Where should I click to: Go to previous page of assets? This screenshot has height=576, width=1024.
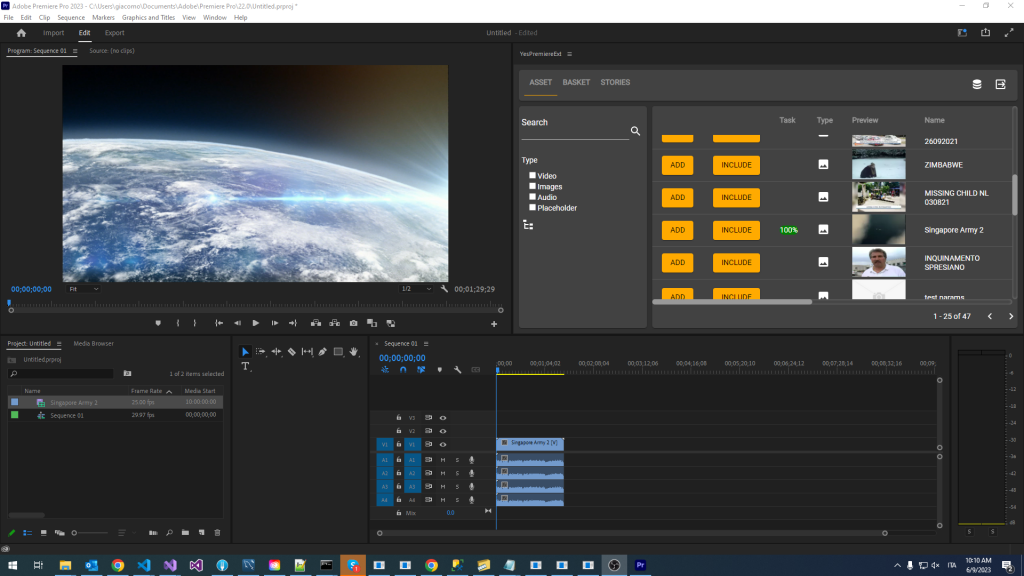tap(990, 317)
